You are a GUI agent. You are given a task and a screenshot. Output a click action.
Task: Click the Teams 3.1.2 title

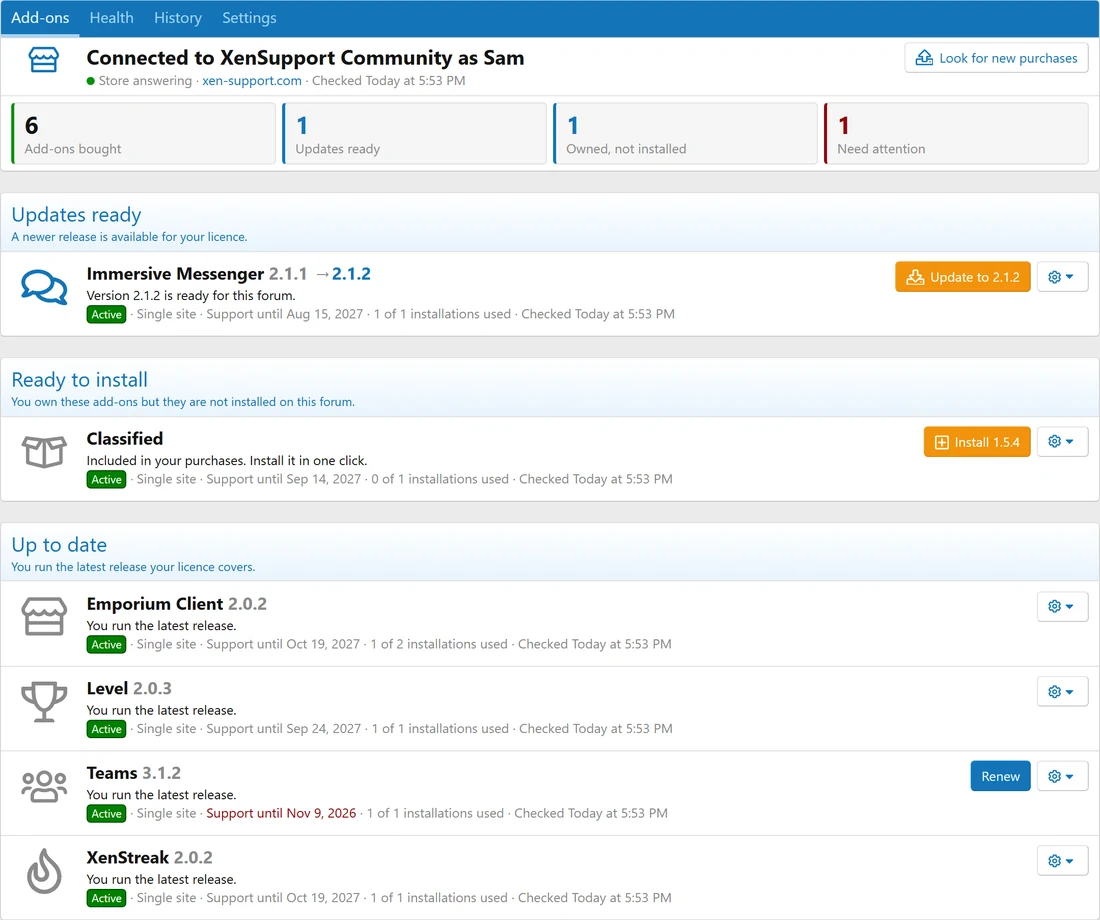click(x=133, y=773)
